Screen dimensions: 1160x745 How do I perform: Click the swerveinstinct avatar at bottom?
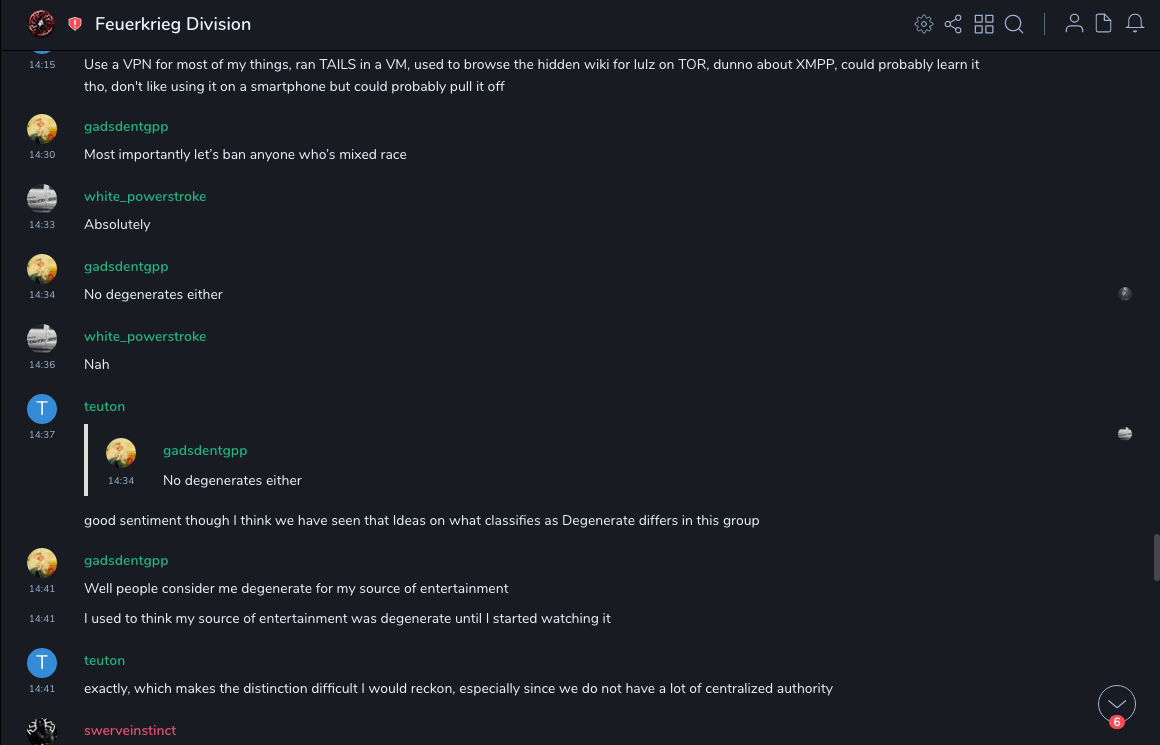[42, 732]
